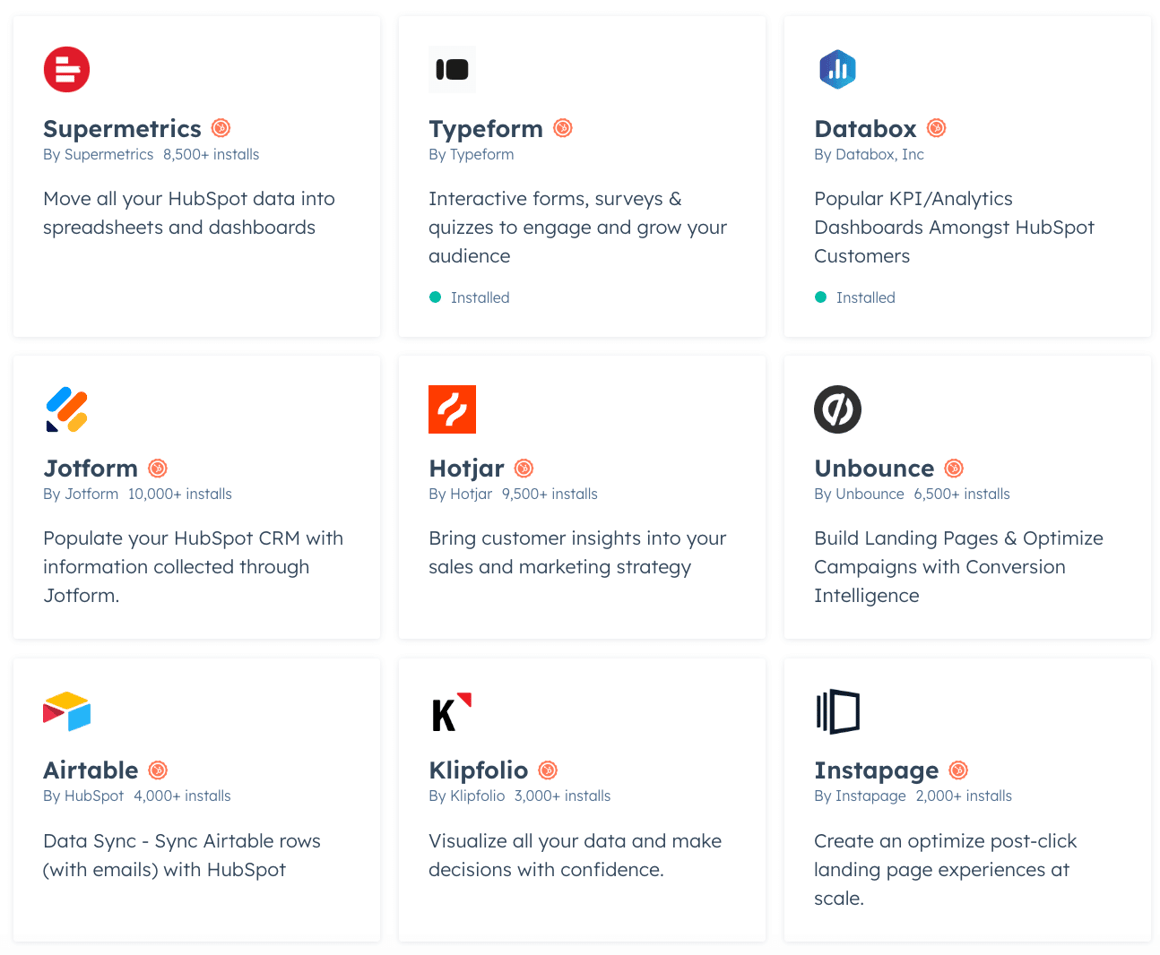Open the Typeform app listing
The image size is (1160, 955).
(x=486, y=129)
